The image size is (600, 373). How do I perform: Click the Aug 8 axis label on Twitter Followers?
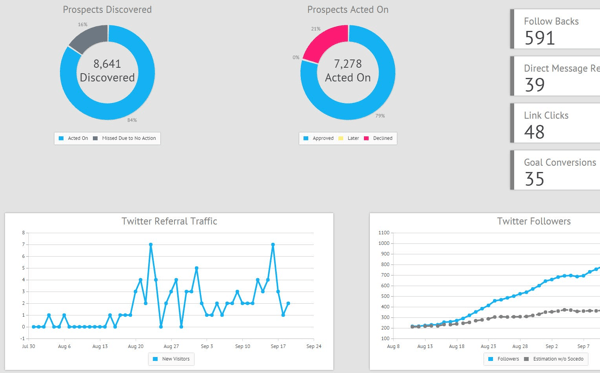[393, 346]
